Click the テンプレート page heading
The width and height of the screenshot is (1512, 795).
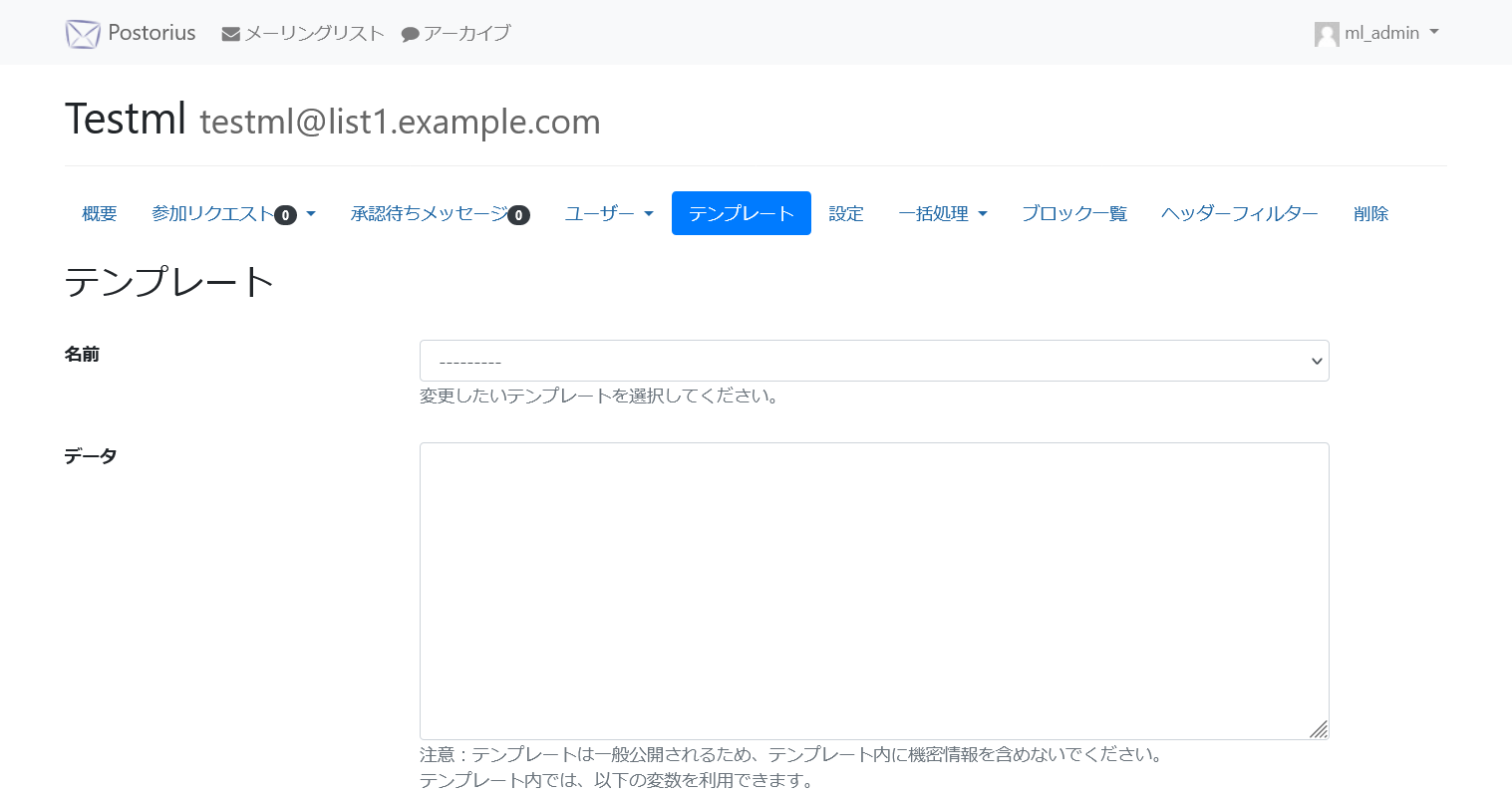coord(169,282)
